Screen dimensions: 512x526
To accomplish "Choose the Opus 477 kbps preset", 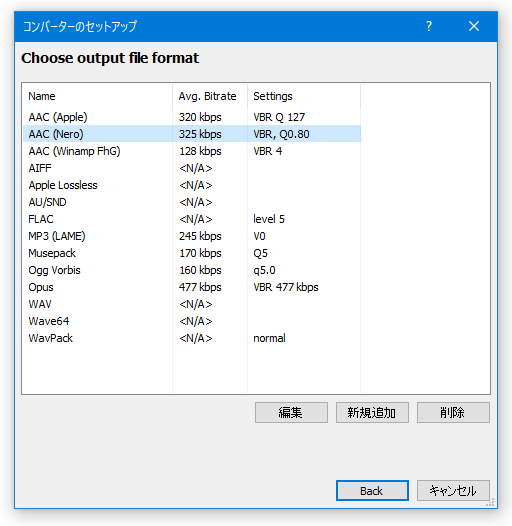I will coord(192,287).
